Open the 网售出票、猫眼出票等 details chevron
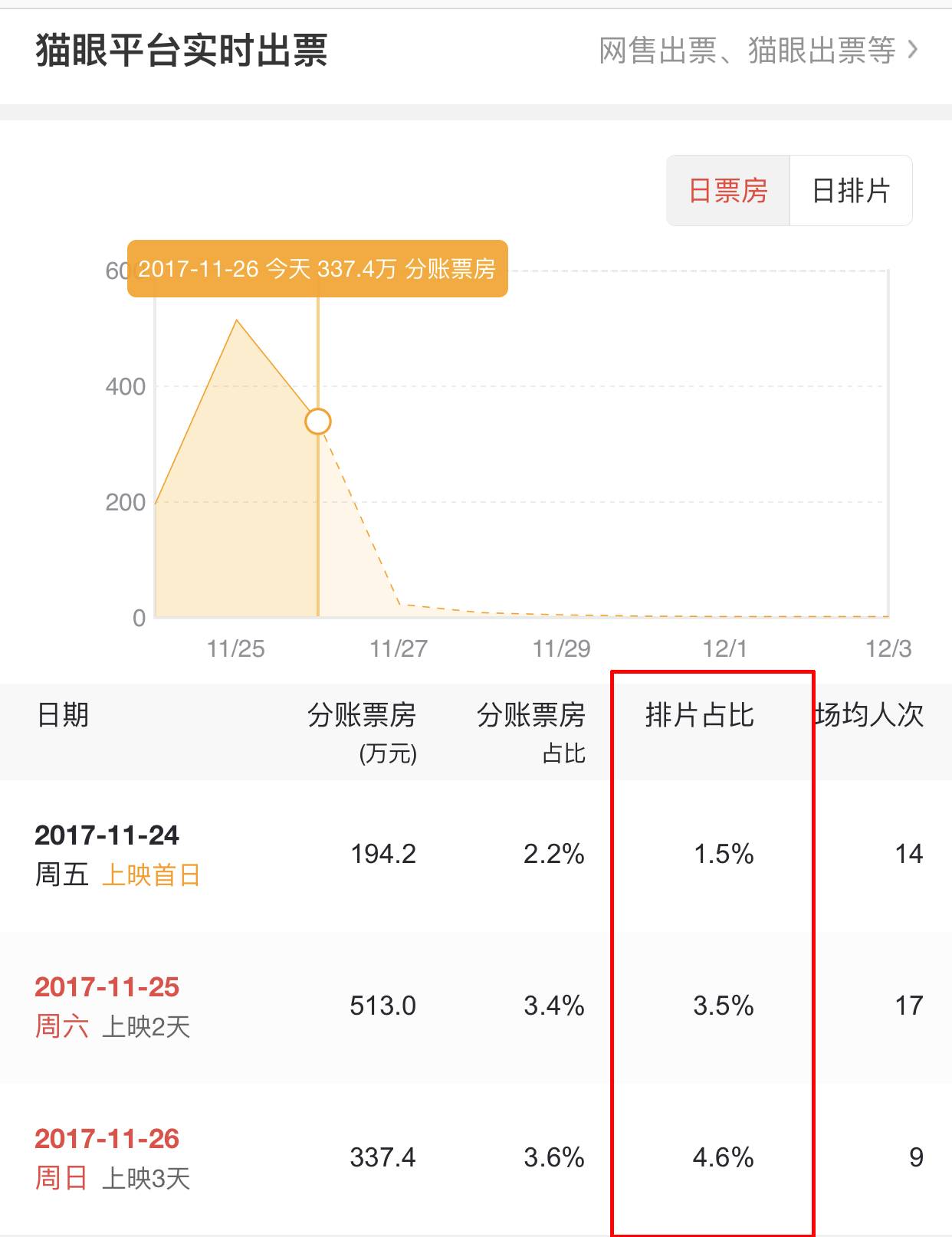This screenshot has height=1237, width=952. tap(912, 51)
